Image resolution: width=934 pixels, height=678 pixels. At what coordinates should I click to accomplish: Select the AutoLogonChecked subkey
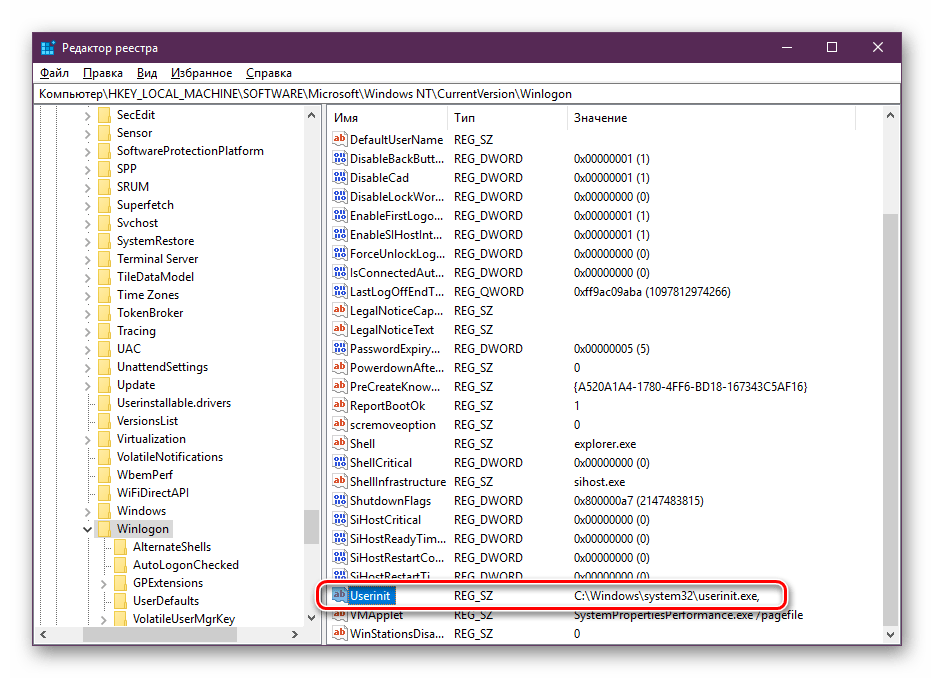[185, 565]
